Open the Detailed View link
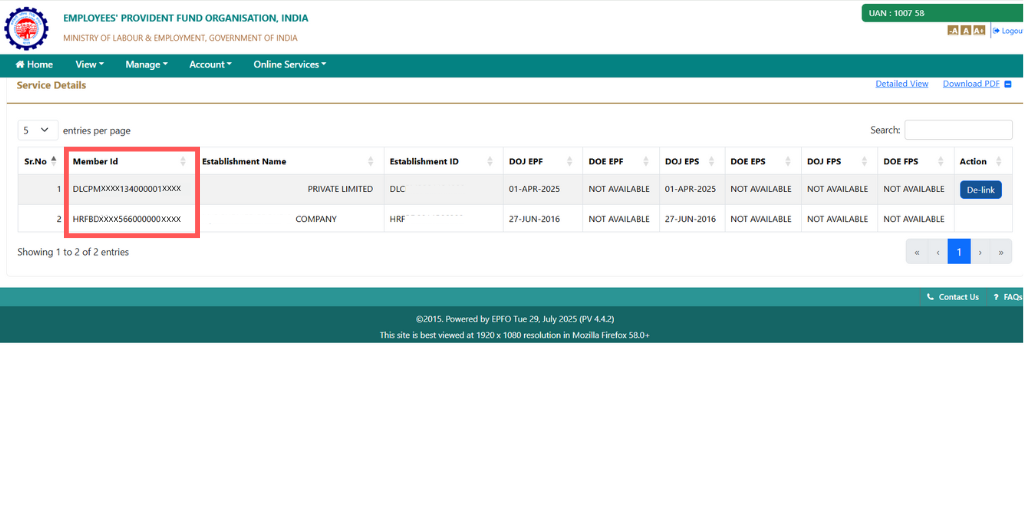The image size is (1024, 505). pyautogui.click(x=902, y=84)
